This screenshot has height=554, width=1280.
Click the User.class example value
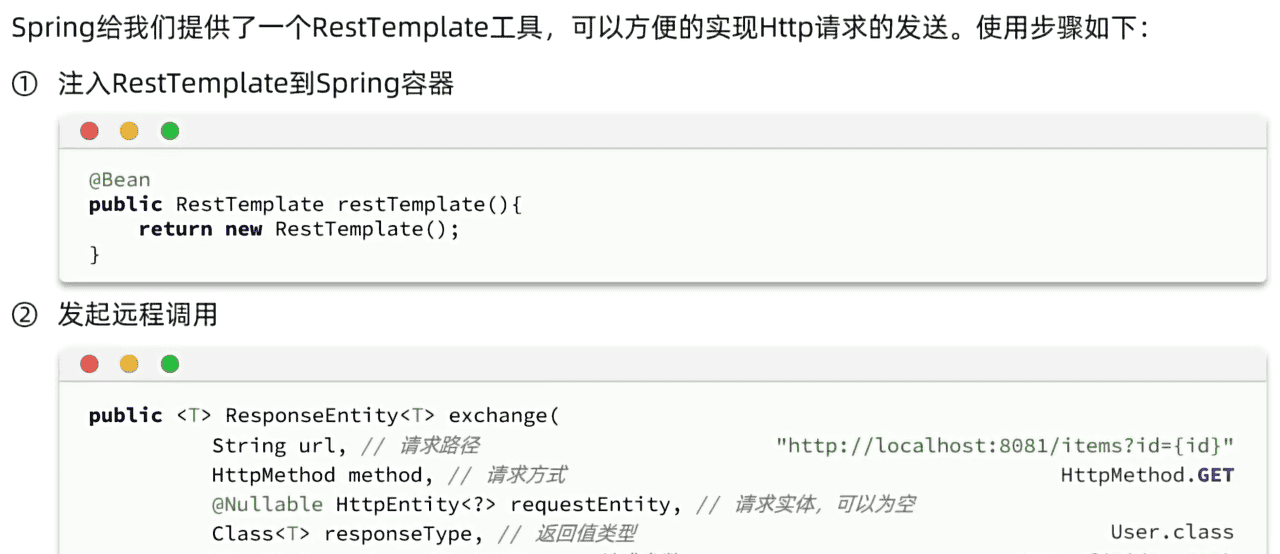[x=1172, y=533]
